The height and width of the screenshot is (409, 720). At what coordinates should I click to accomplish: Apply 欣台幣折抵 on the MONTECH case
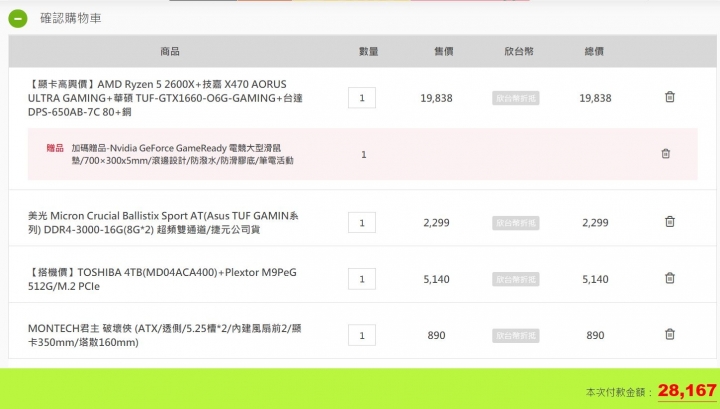516,336
